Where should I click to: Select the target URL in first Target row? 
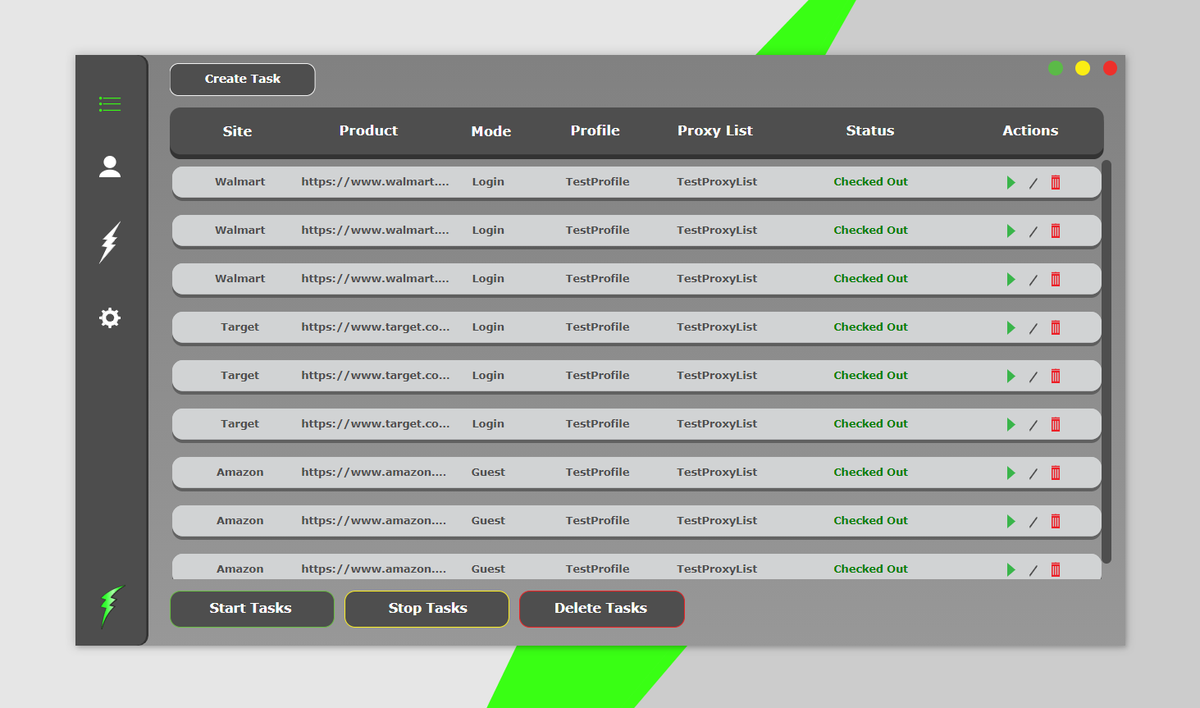click(x=375, y=327)
